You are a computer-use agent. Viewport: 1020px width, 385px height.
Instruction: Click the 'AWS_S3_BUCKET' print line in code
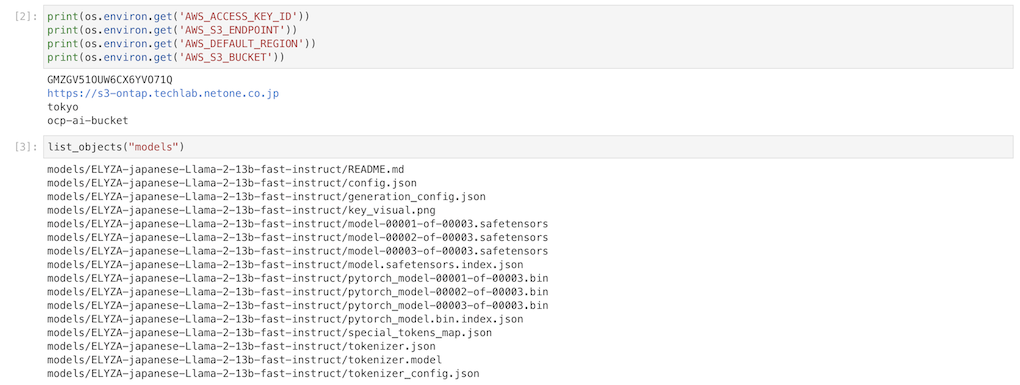point(166,57)
